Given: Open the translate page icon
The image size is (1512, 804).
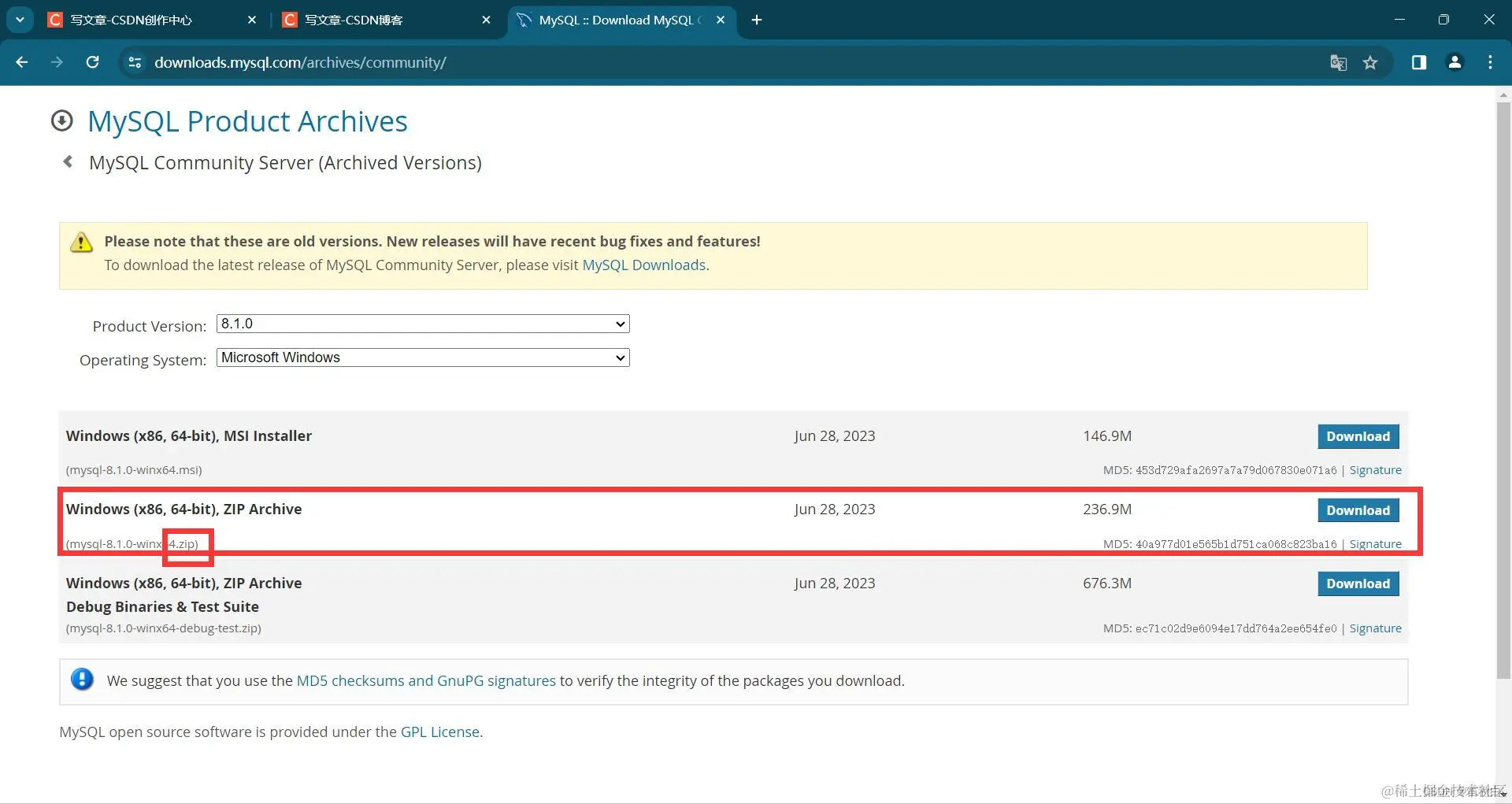Looking at the screenshot, I should click(x=1338, y=62).
